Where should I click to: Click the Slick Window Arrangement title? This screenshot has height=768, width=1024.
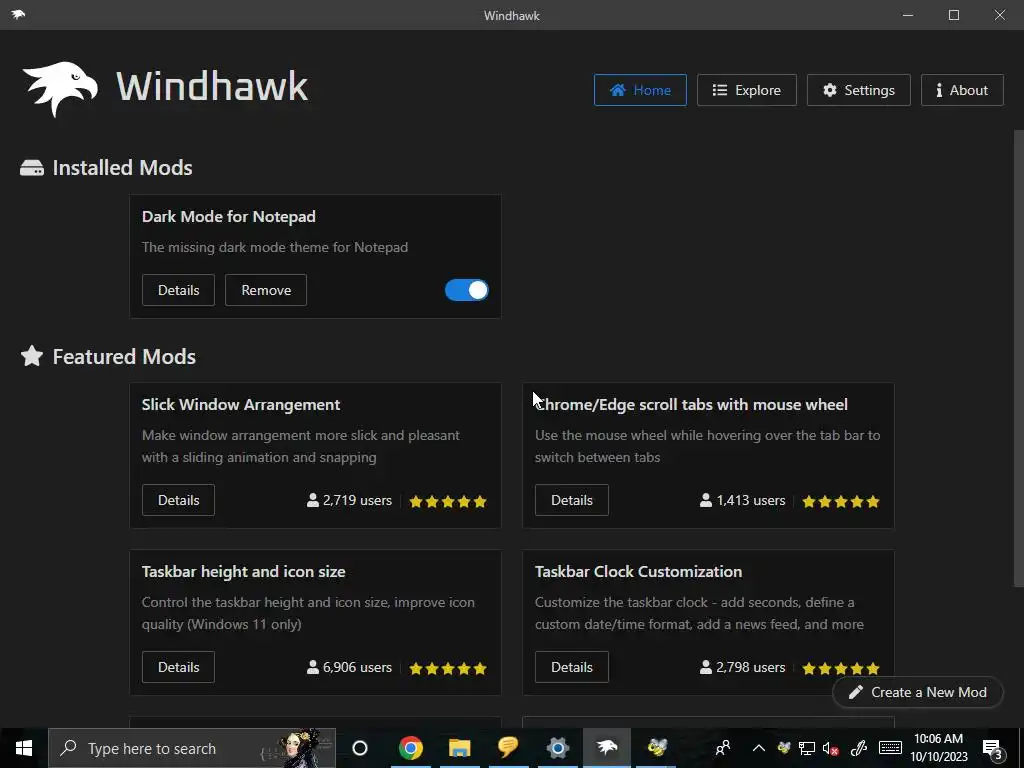[241, 404]
